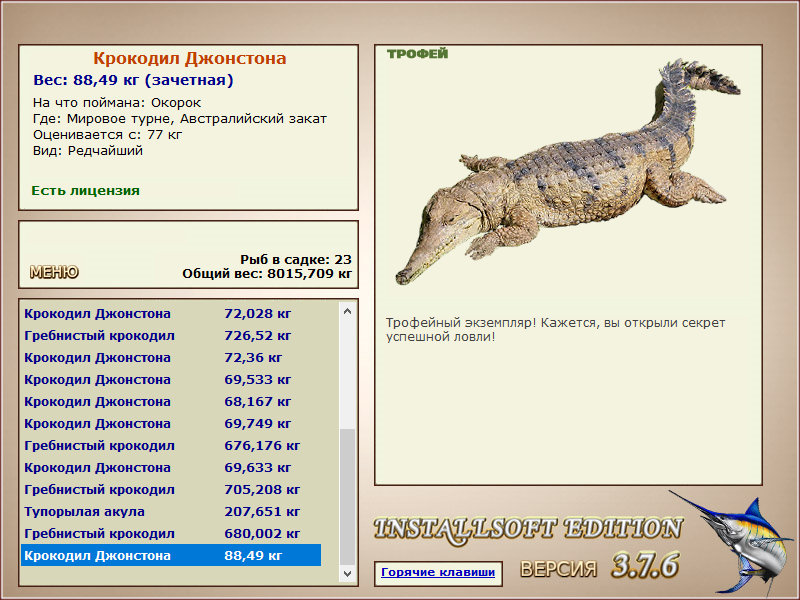
Task: Click the Johnston crocodile trophy image
Action: click(x=567, y=172)
